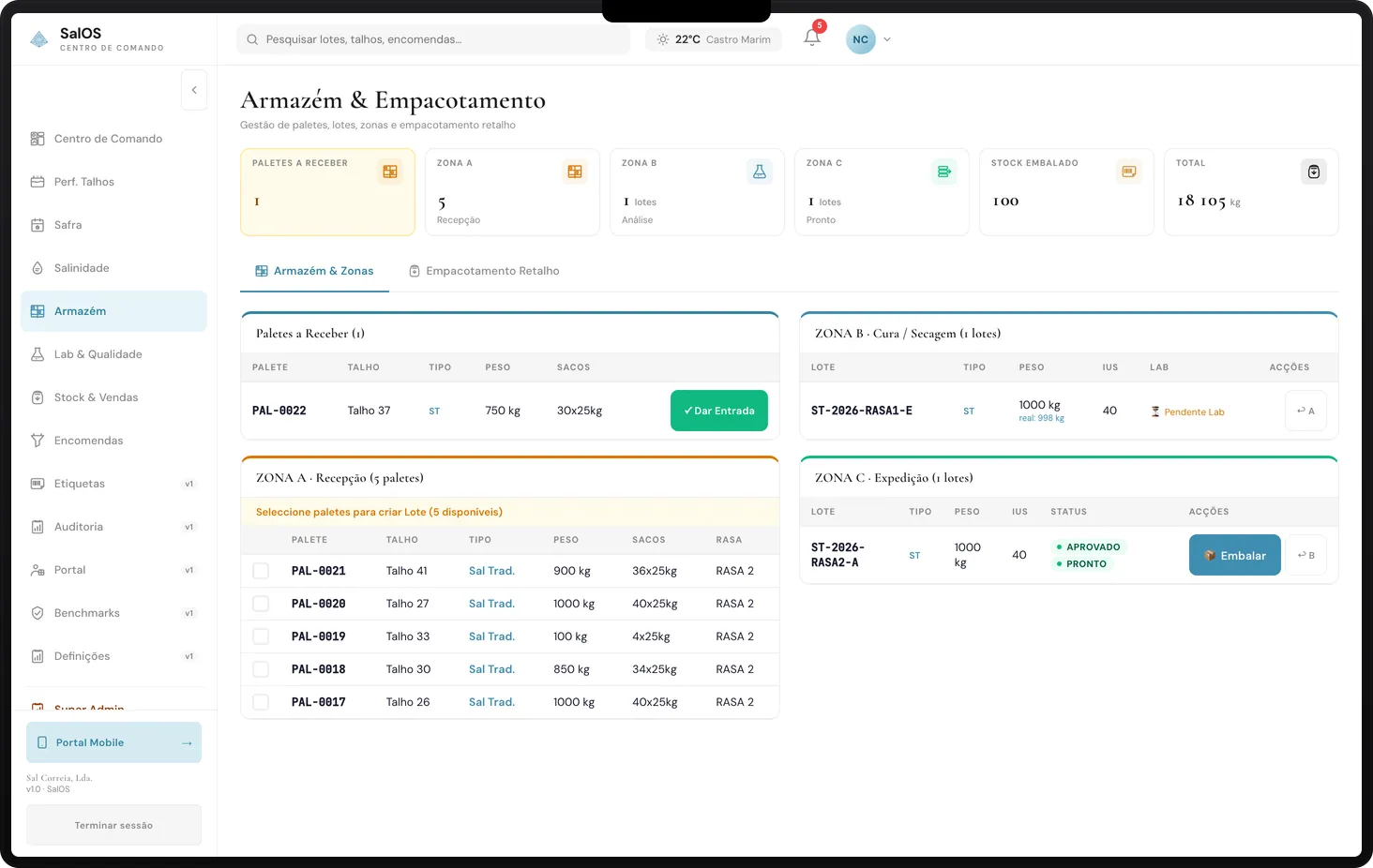Check the box for pallet PAL-0017
The width and height of the screenshot is (1373, 868).
click(x=261, y=702)
